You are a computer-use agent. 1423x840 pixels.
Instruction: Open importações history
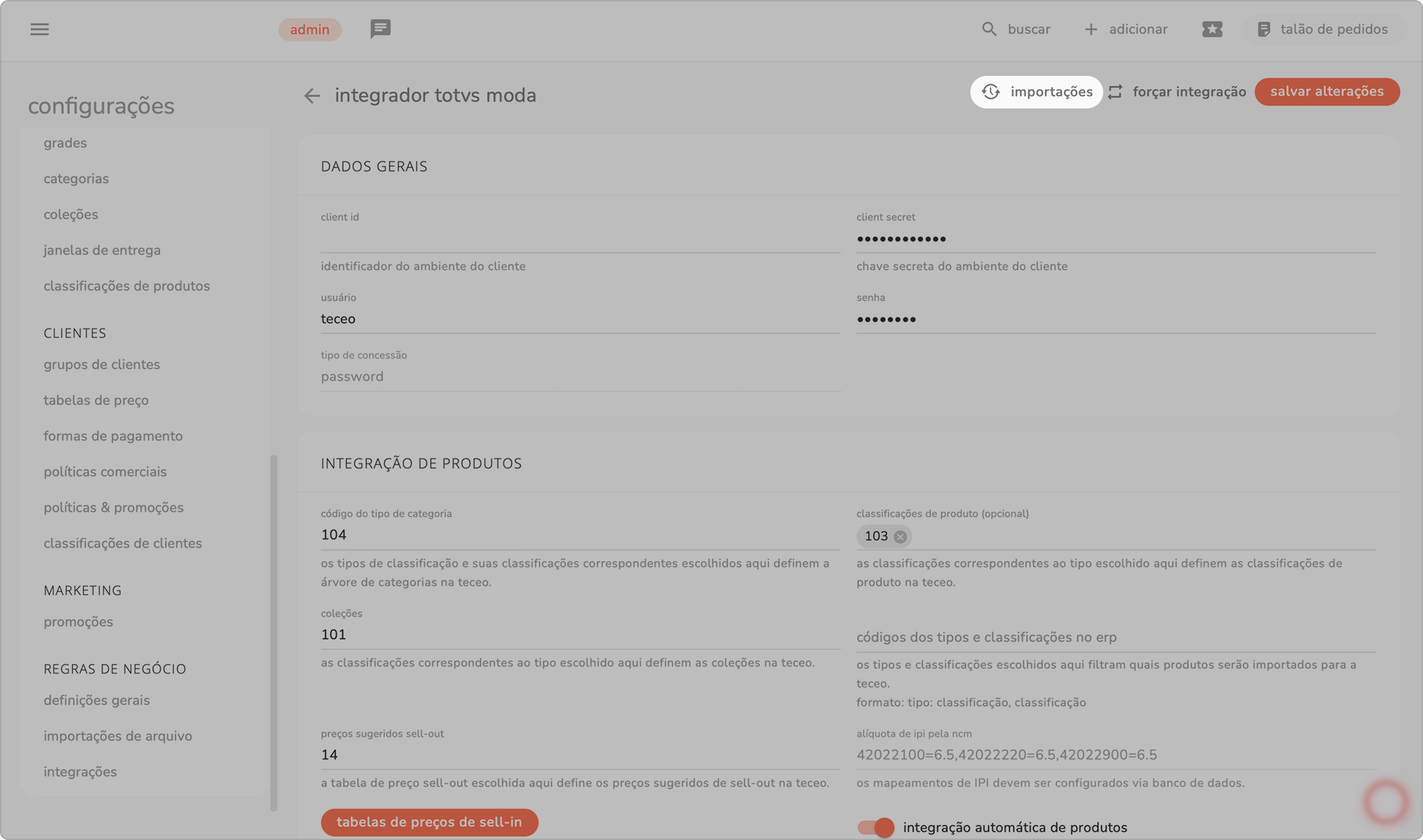(x=1036, y=92)
